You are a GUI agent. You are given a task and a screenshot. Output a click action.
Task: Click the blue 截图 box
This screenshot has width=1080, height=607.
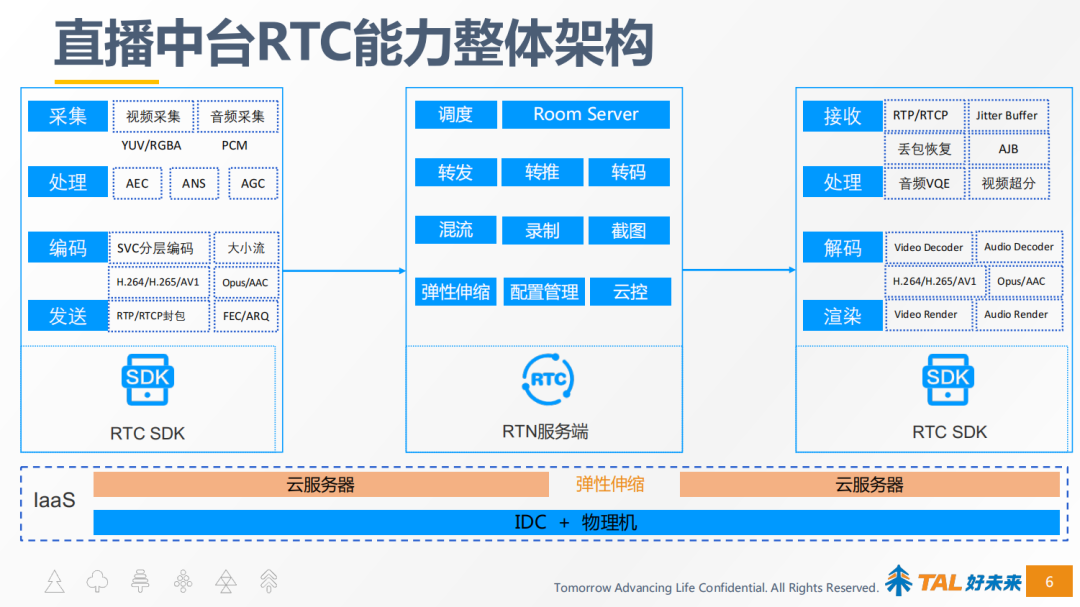(629, 230)
